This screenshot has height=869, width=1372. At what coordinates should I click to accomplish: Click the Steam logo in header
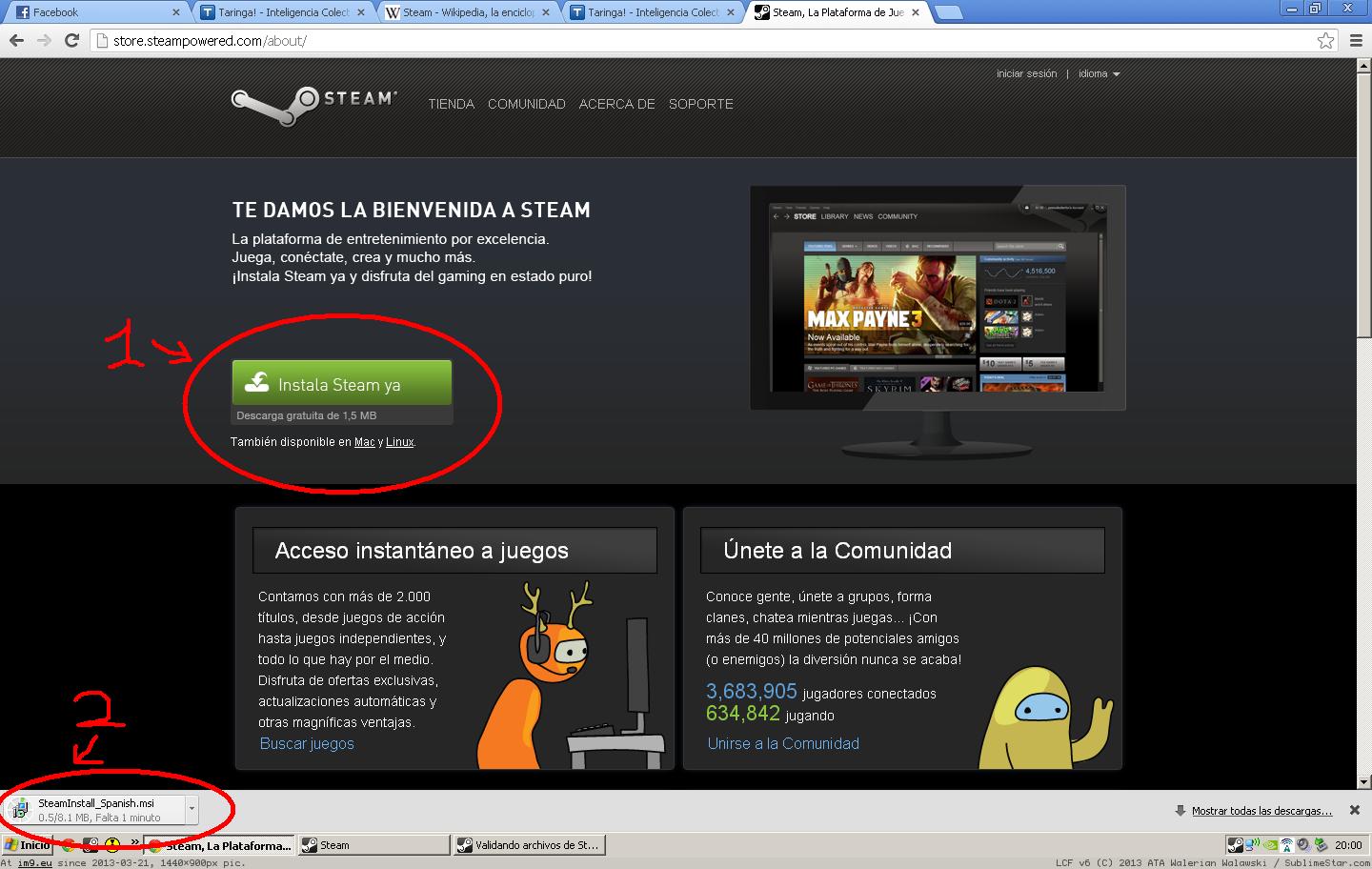(313, 106)
